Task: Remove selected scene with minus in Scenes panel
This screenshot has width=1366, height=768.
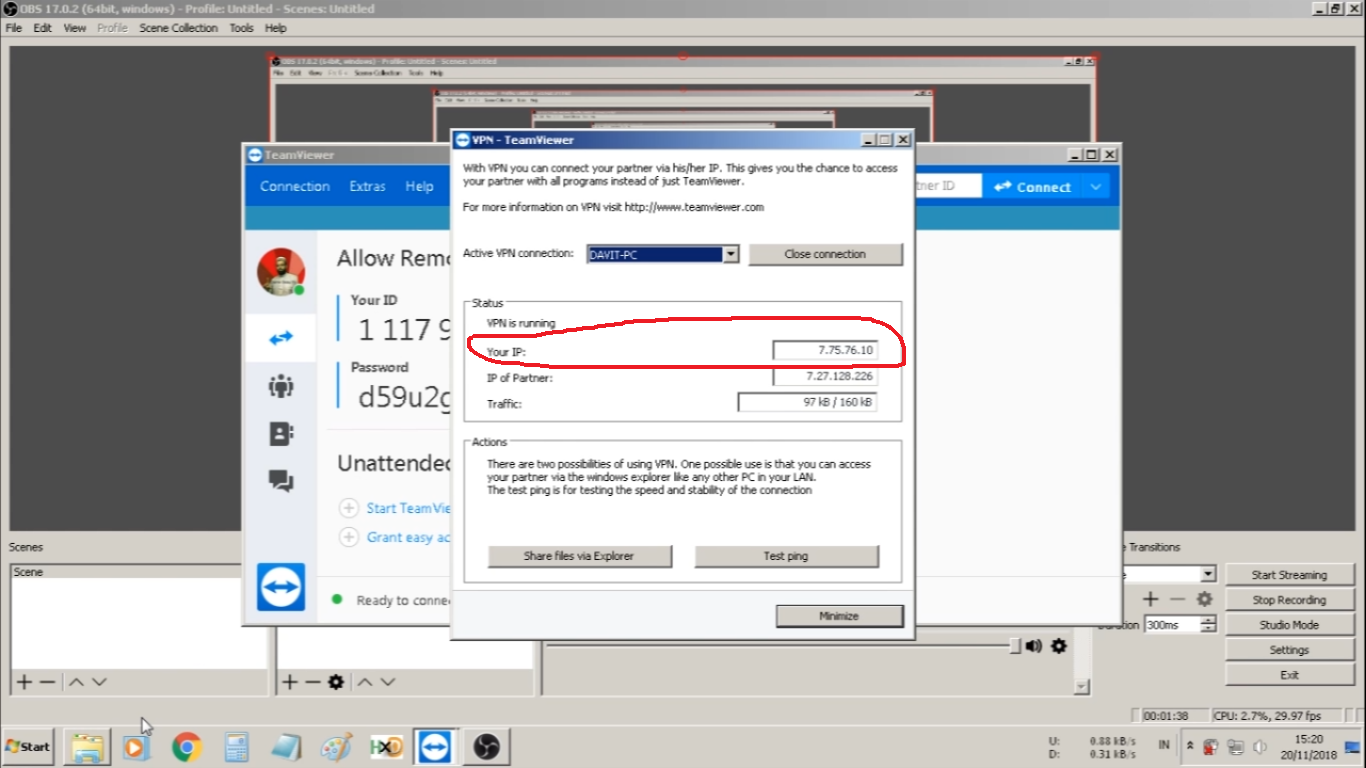Action: click(x=47, y=682)
